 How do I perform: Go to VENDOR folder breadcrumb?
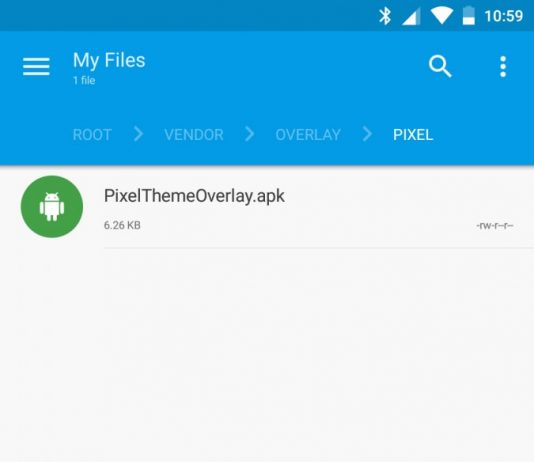[194, 135]
